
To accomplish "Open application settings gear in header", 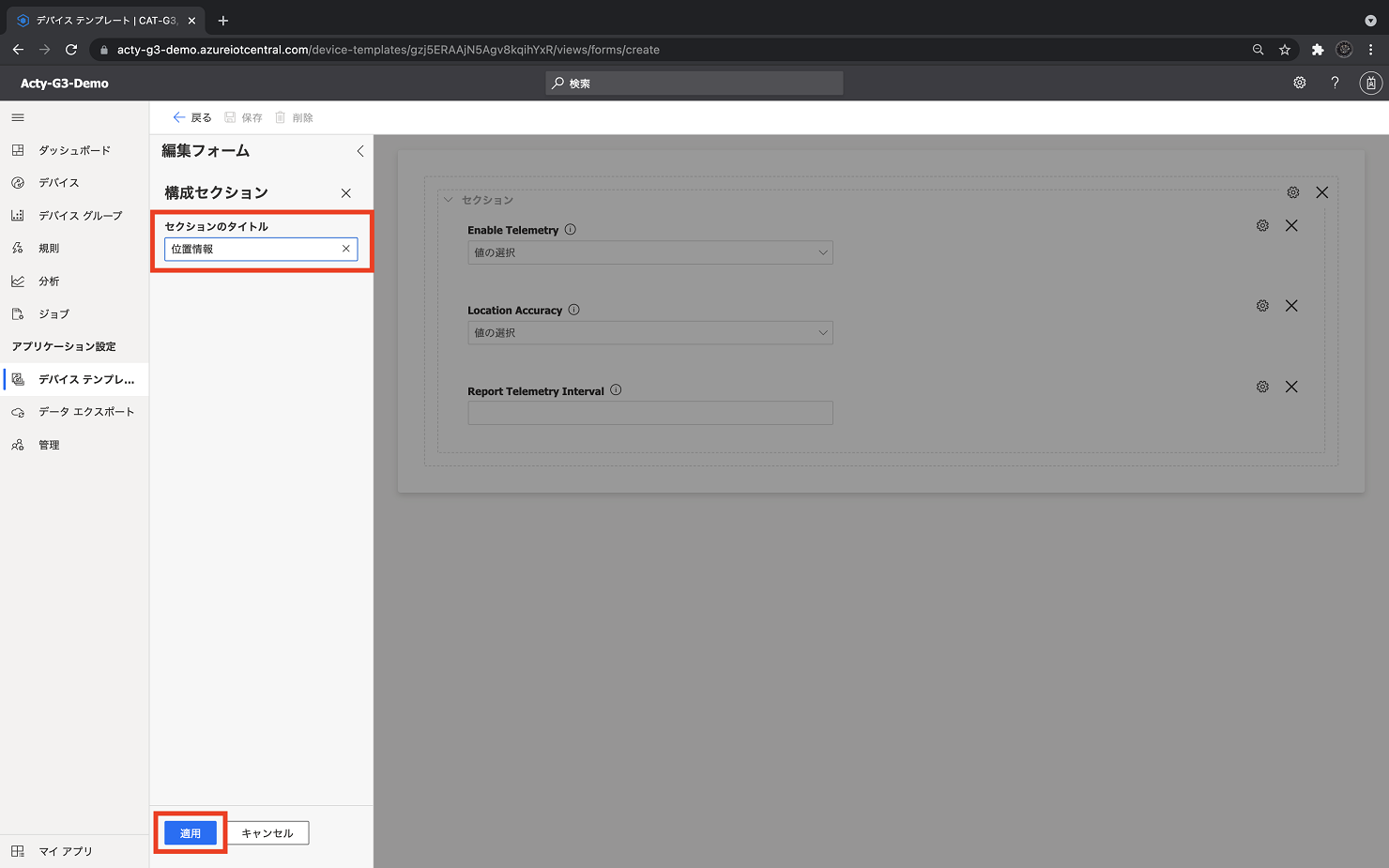I will 1300,83.
